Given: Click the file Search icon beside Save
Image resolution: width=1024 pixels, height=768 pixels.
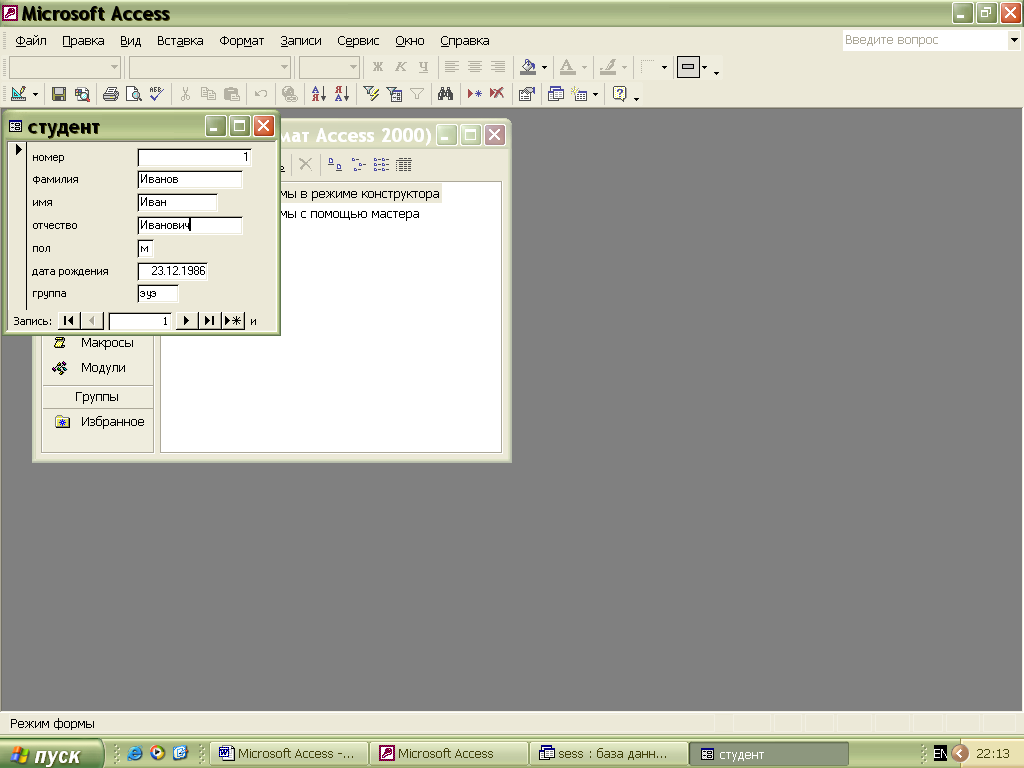Looking at the screenshot, I should (82, 94).
